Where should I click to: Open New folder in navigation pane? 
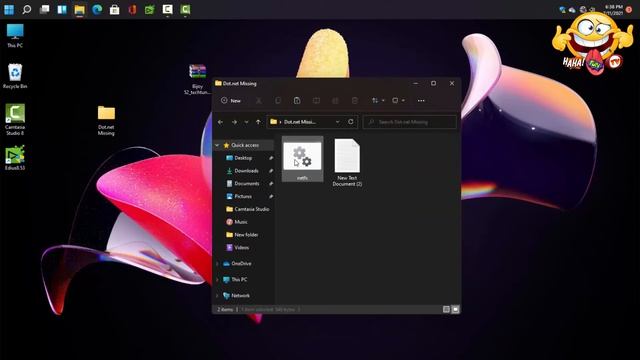[246, 235]
